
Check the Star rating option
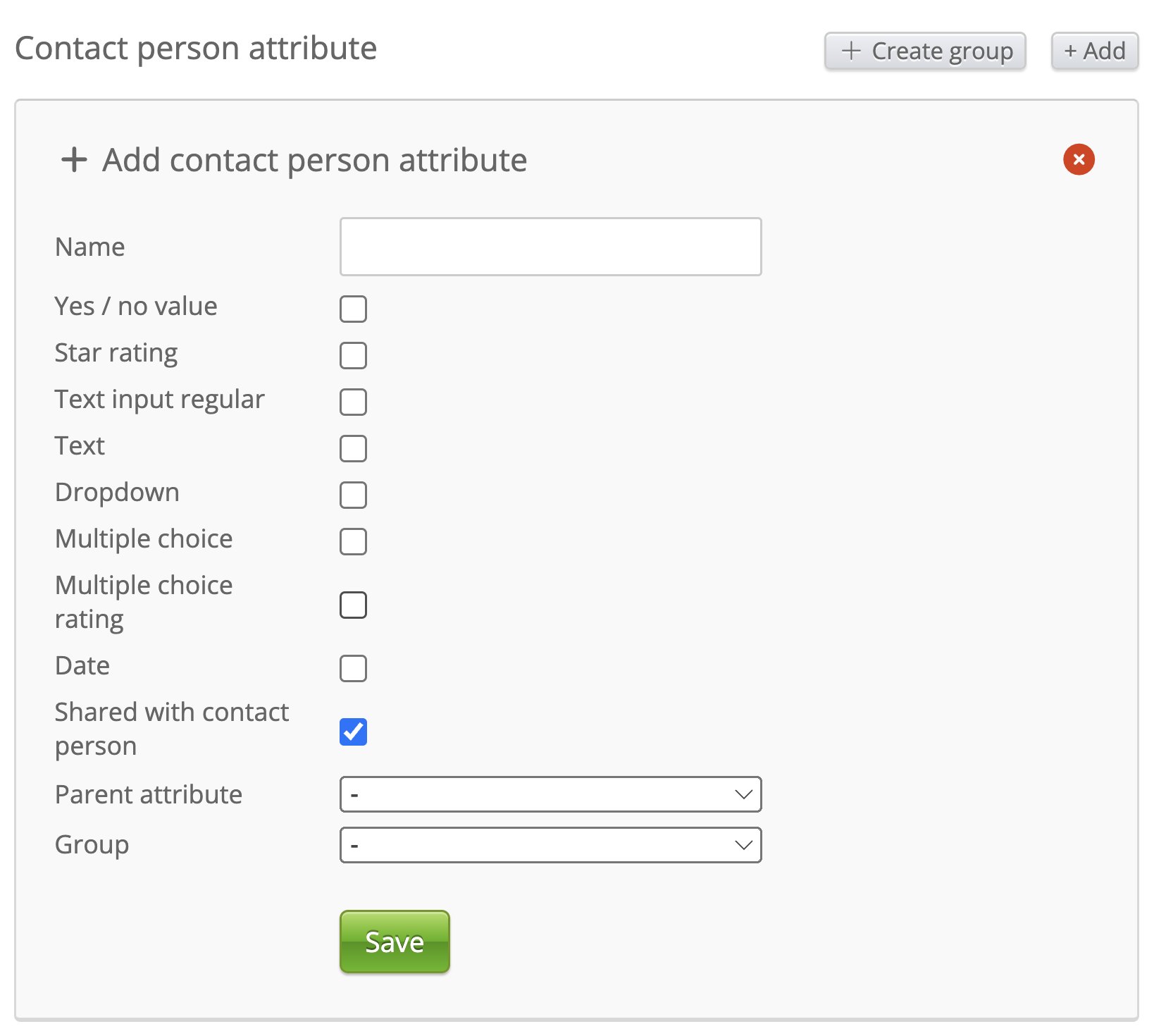353,355
